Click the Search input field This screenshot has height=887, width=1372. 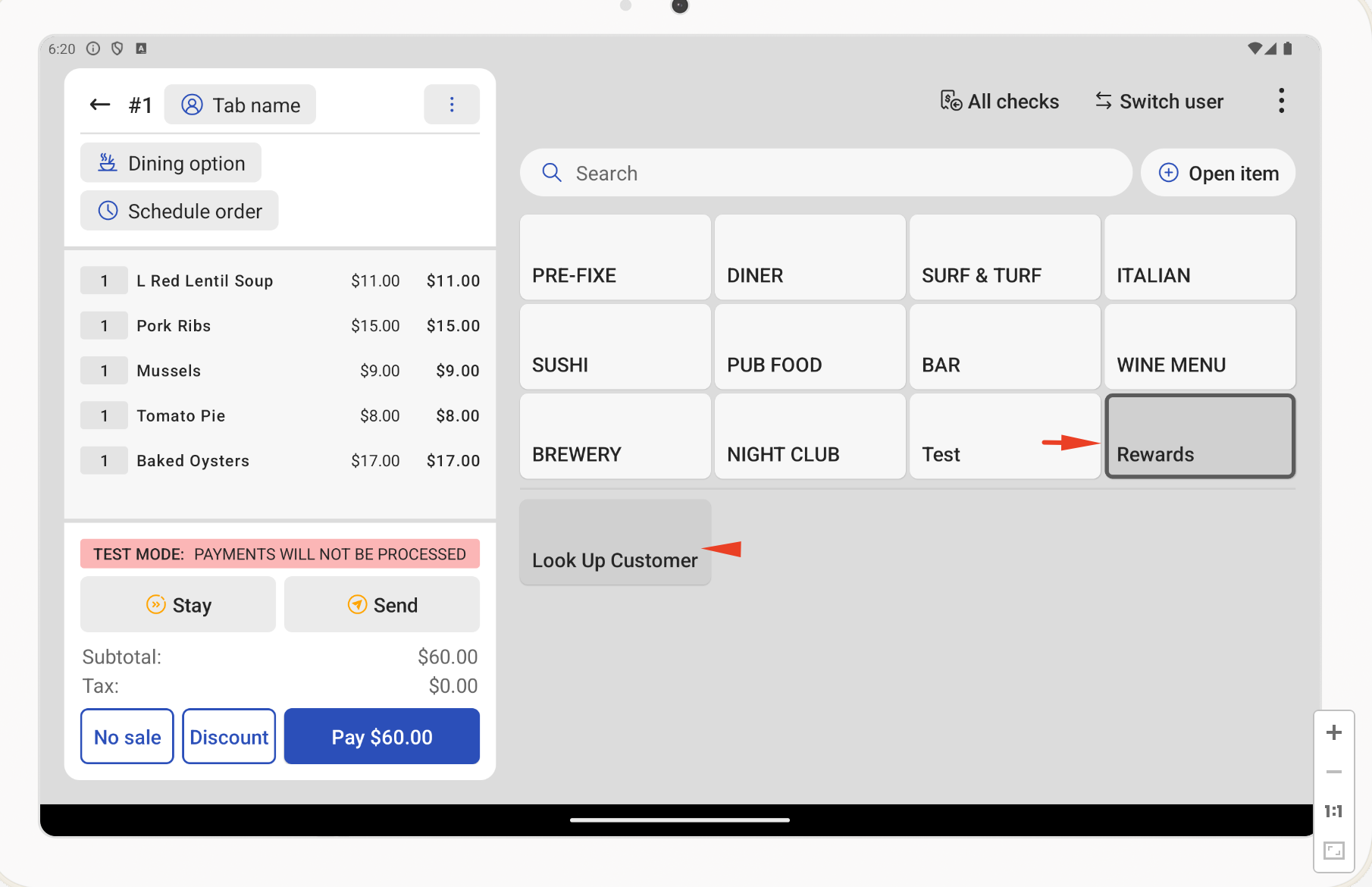click(826, 173)
